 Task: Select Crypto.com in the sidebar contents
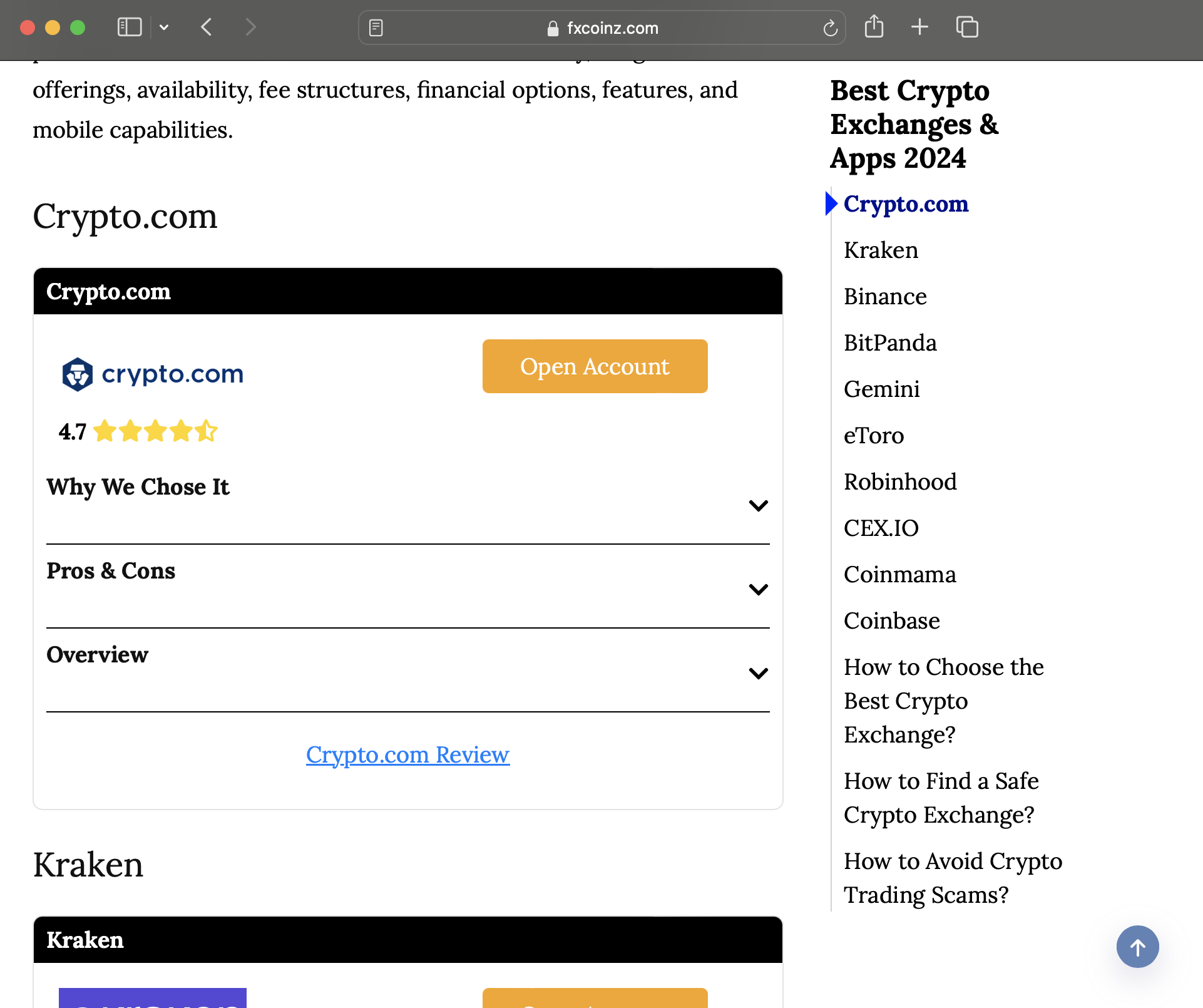[906, 203]
